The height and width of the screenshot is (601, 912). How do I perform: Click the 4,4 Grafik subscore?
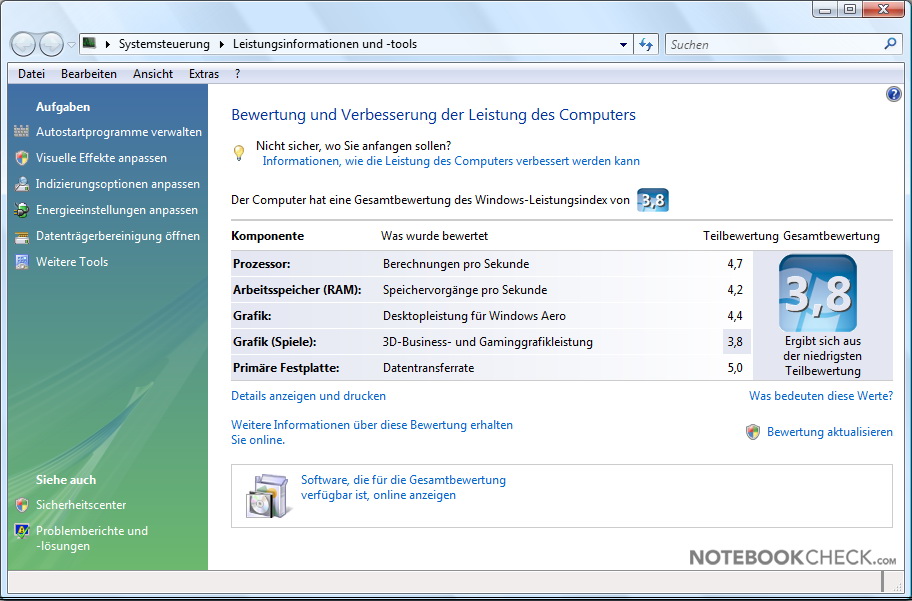[735, 316]
